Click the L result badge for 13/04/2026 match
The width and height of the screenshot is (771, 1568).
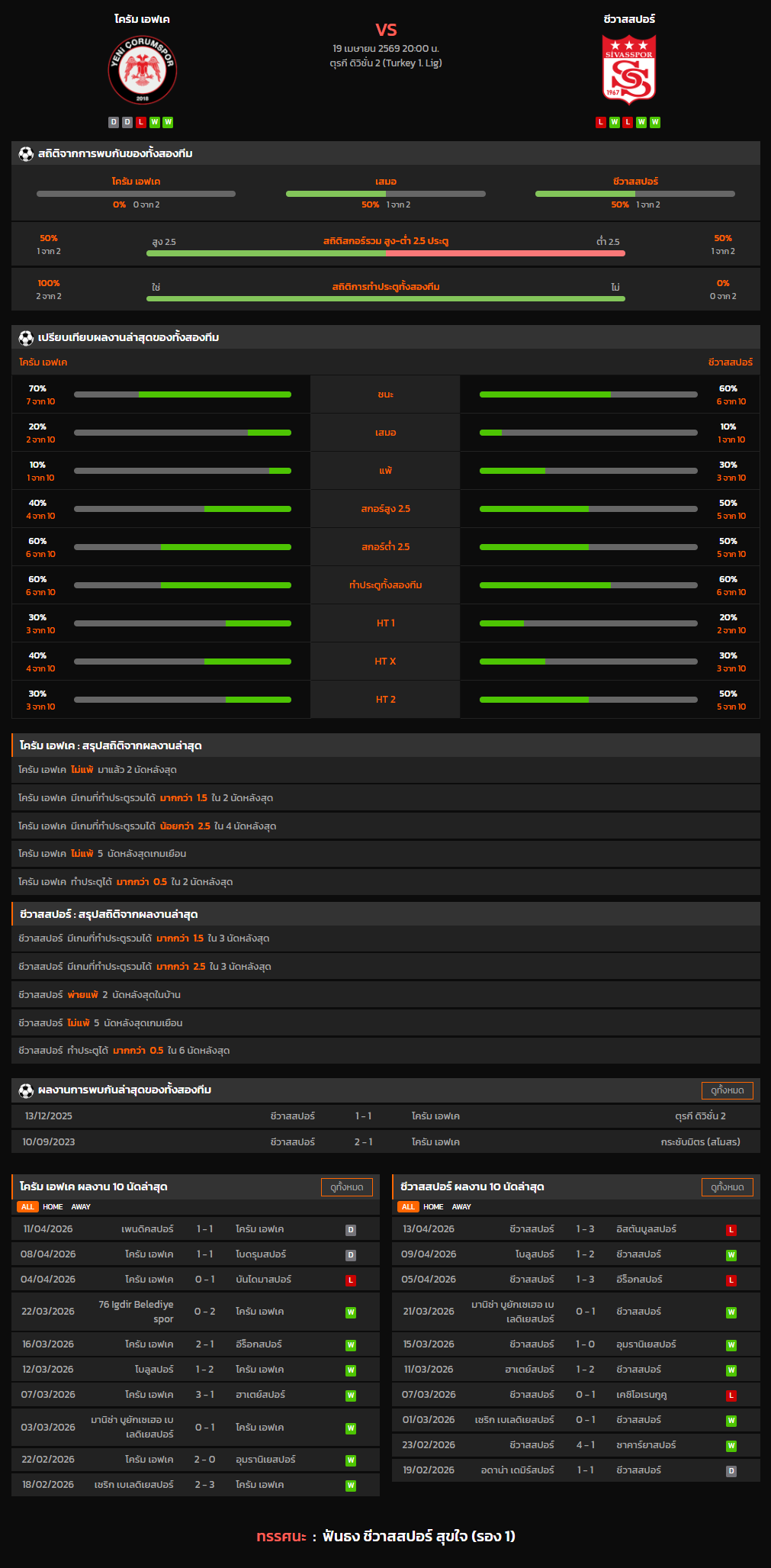pyautogui.click(x=731, y=1230)
